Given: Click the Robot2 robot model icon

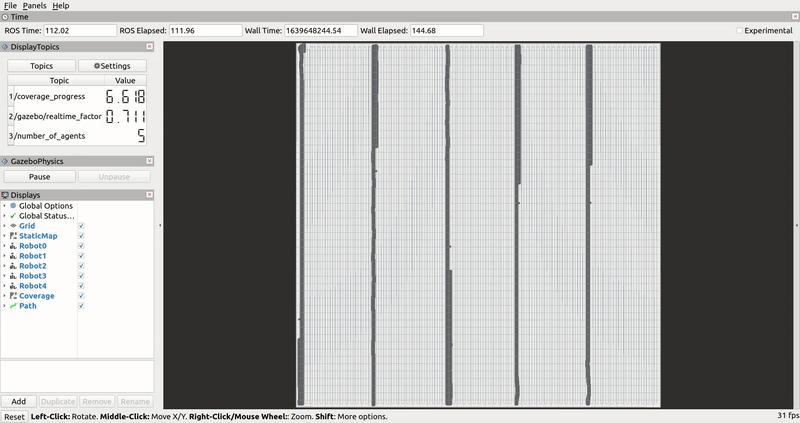Looking at the screenshot, I should coord(13,266).
